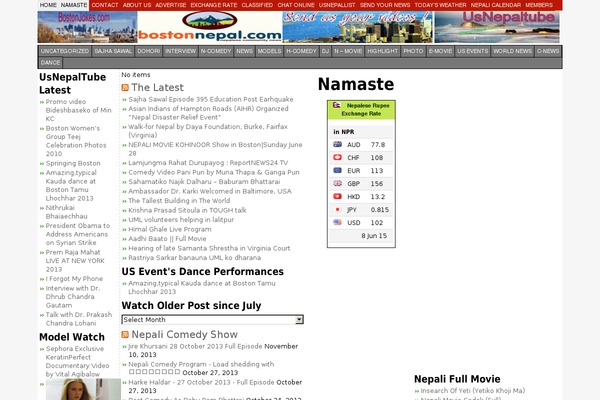Select the H-COMEDY category tab

301,51
